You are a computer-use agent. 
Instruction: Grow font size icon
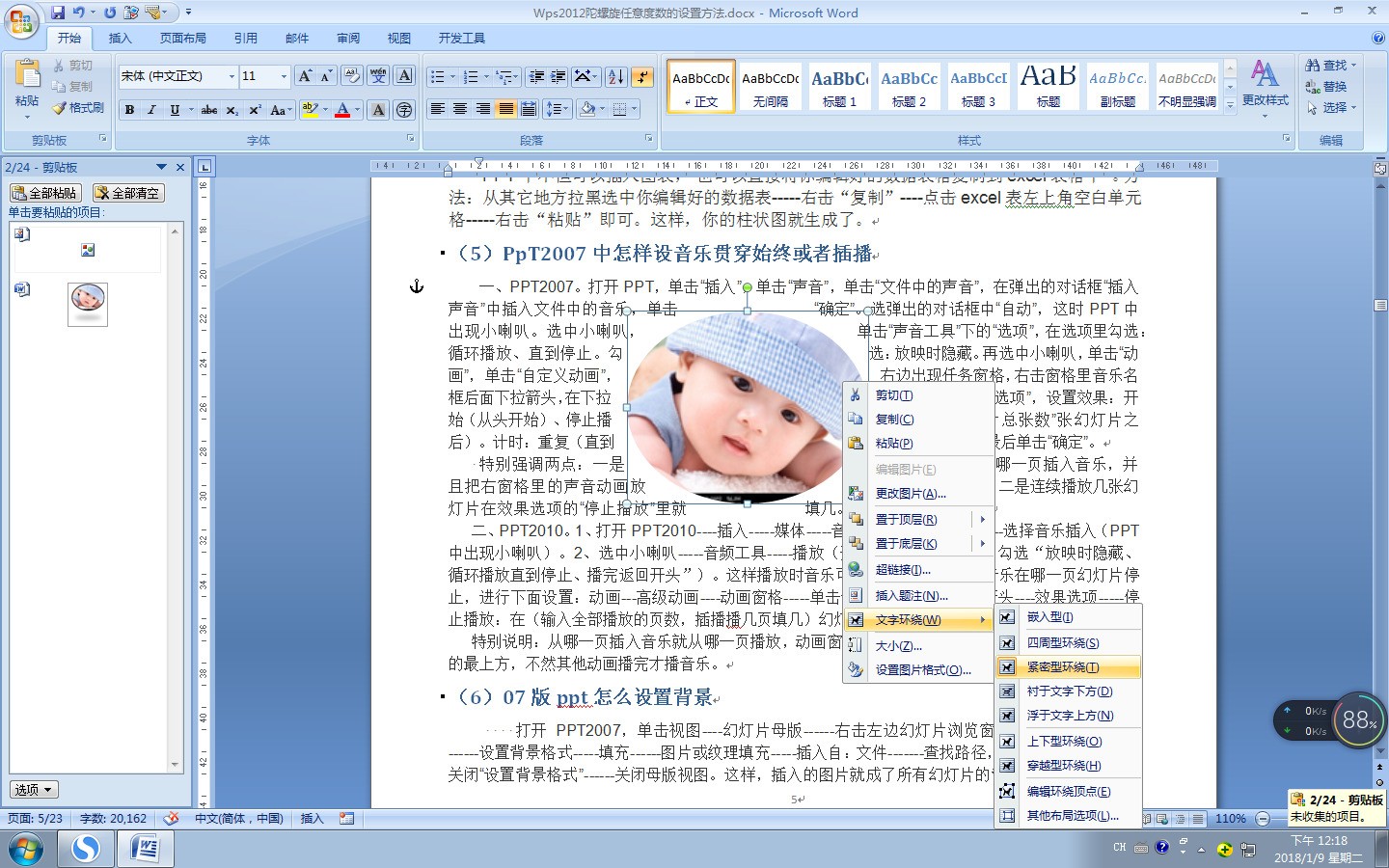tap(305, 76)
